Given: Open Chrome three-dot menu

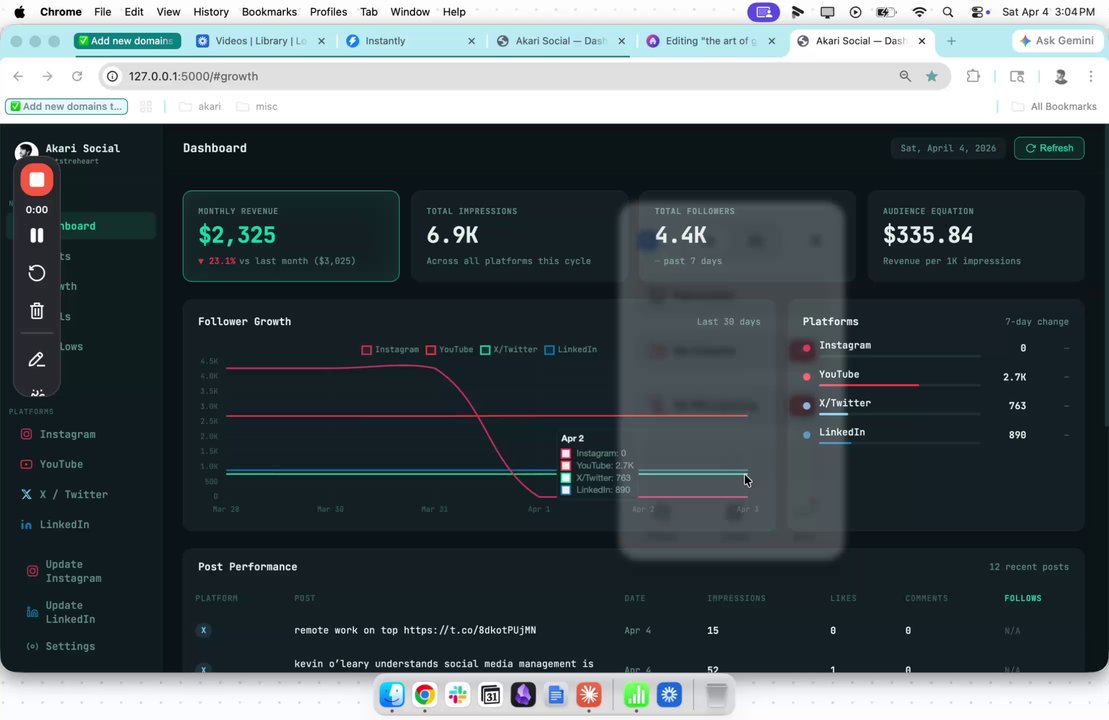Looking at the screenshot, I should point(1091,76).
